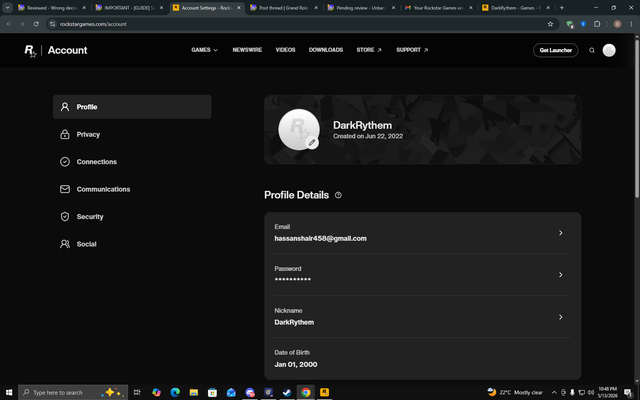Open the STORE external link
Viewport: 640px width, 400px height.
tap(369, 50)
